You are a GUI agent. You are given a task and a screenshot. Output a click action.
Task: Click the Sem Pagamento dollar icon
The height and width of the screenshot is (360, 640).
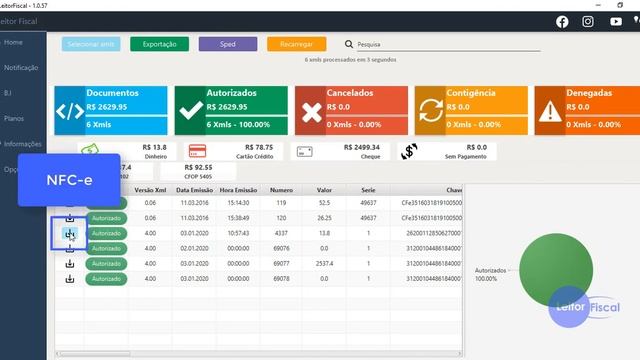coord(409,151)
